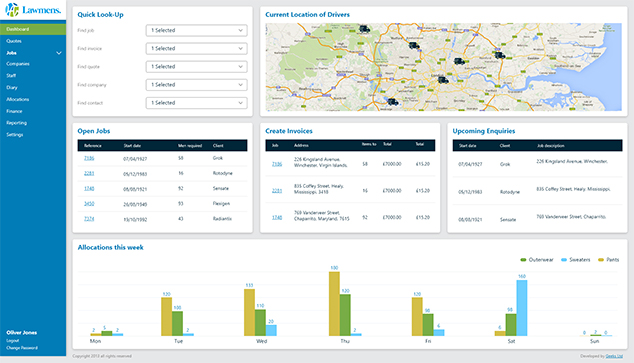Viewport: 634px width, 363px height.
Task: Click the 07/04/1927 date in Upcoming Enquiries
Action: 470,165
